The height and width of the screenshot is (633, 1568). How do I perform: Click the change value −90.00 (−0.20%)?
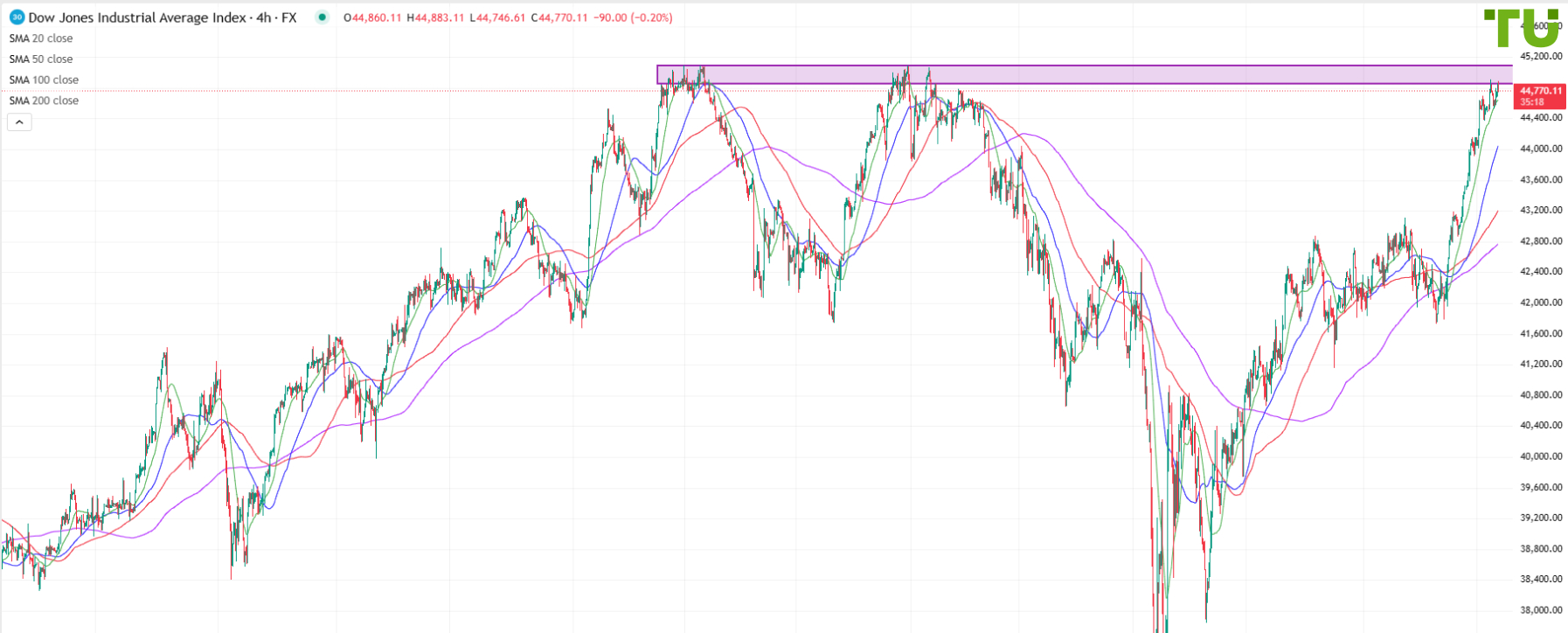click(634, 17)
